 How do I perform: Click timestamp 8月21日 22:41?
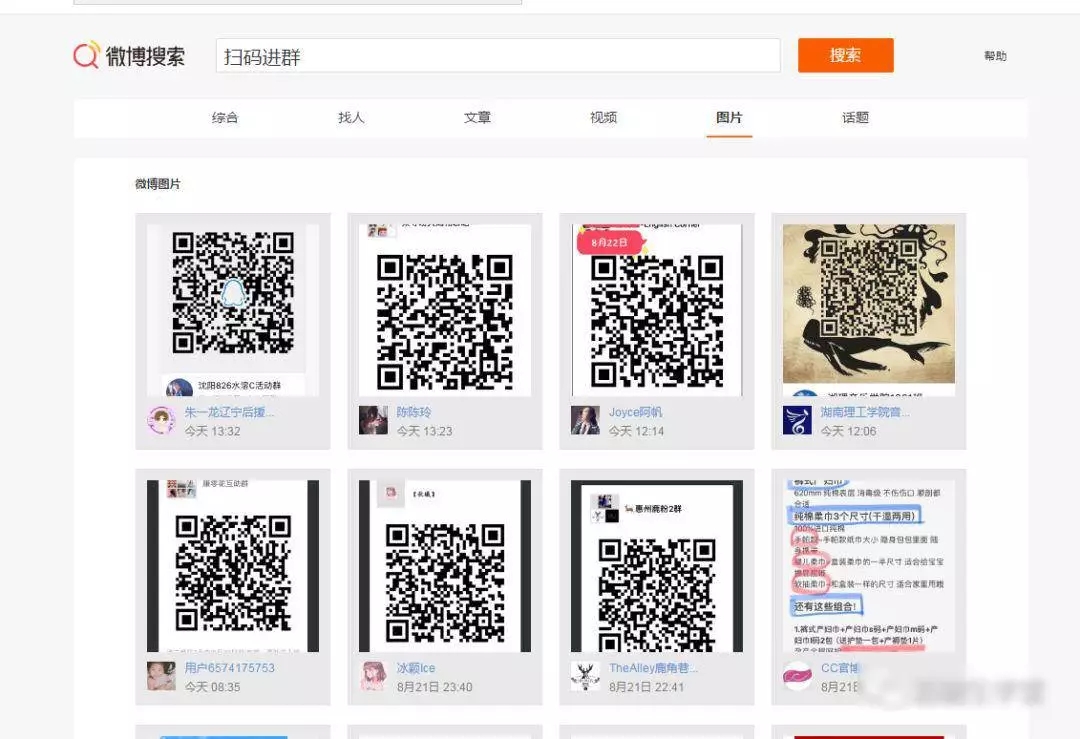[x=647, y=687]
